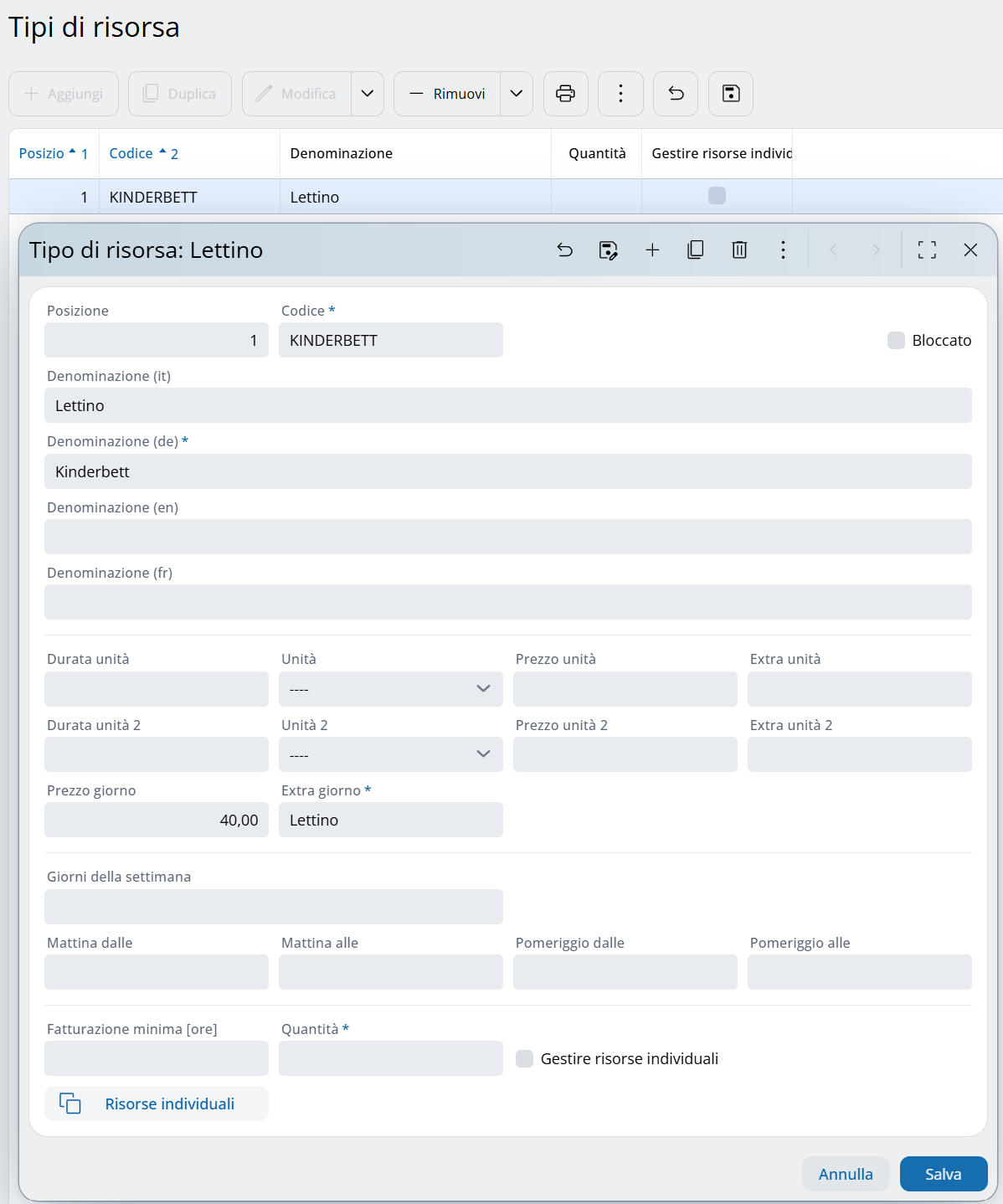Click the duplicate icon in dialog header
1003x1204 pixels.
696,250
